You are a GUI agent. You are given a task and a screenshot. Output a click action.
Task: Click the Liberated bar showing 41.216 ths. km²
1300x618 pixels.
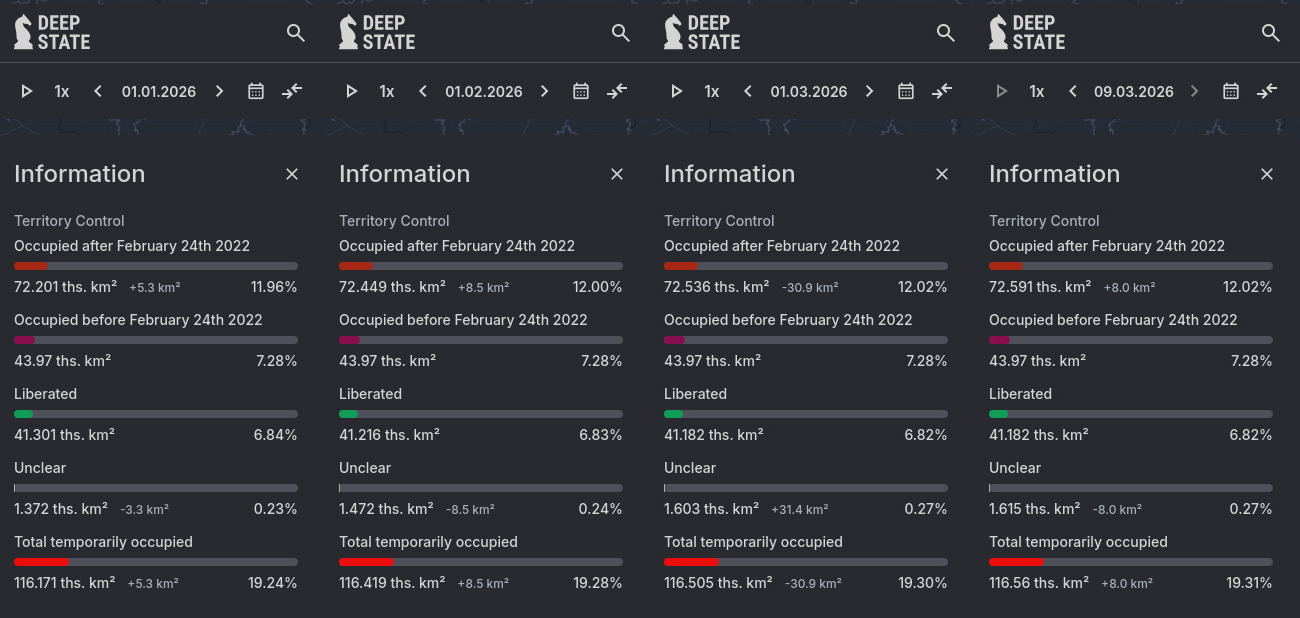[481, 414]
